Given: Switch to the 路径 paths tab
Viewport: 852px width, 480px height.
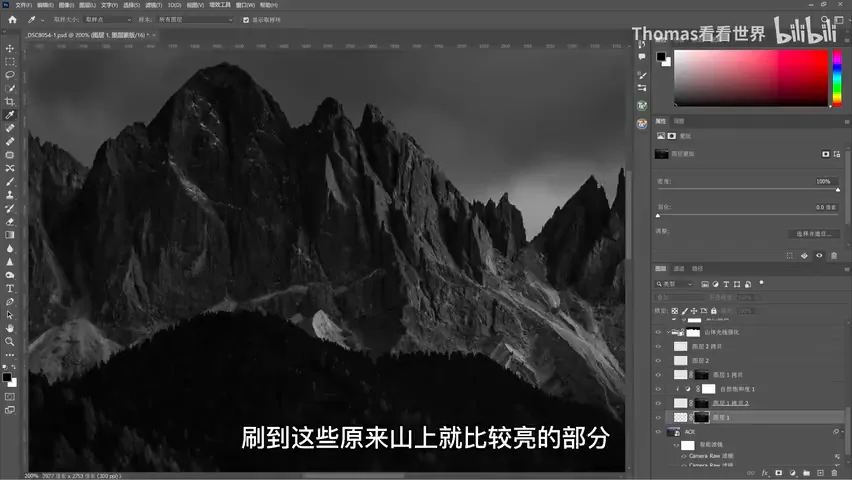Looking at the screenshot, I should point(697,269).
